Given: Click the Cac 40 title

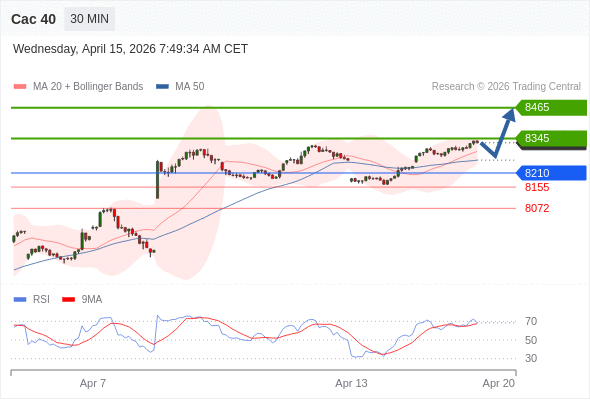Looking at the screenshot, I should [33, 19].
